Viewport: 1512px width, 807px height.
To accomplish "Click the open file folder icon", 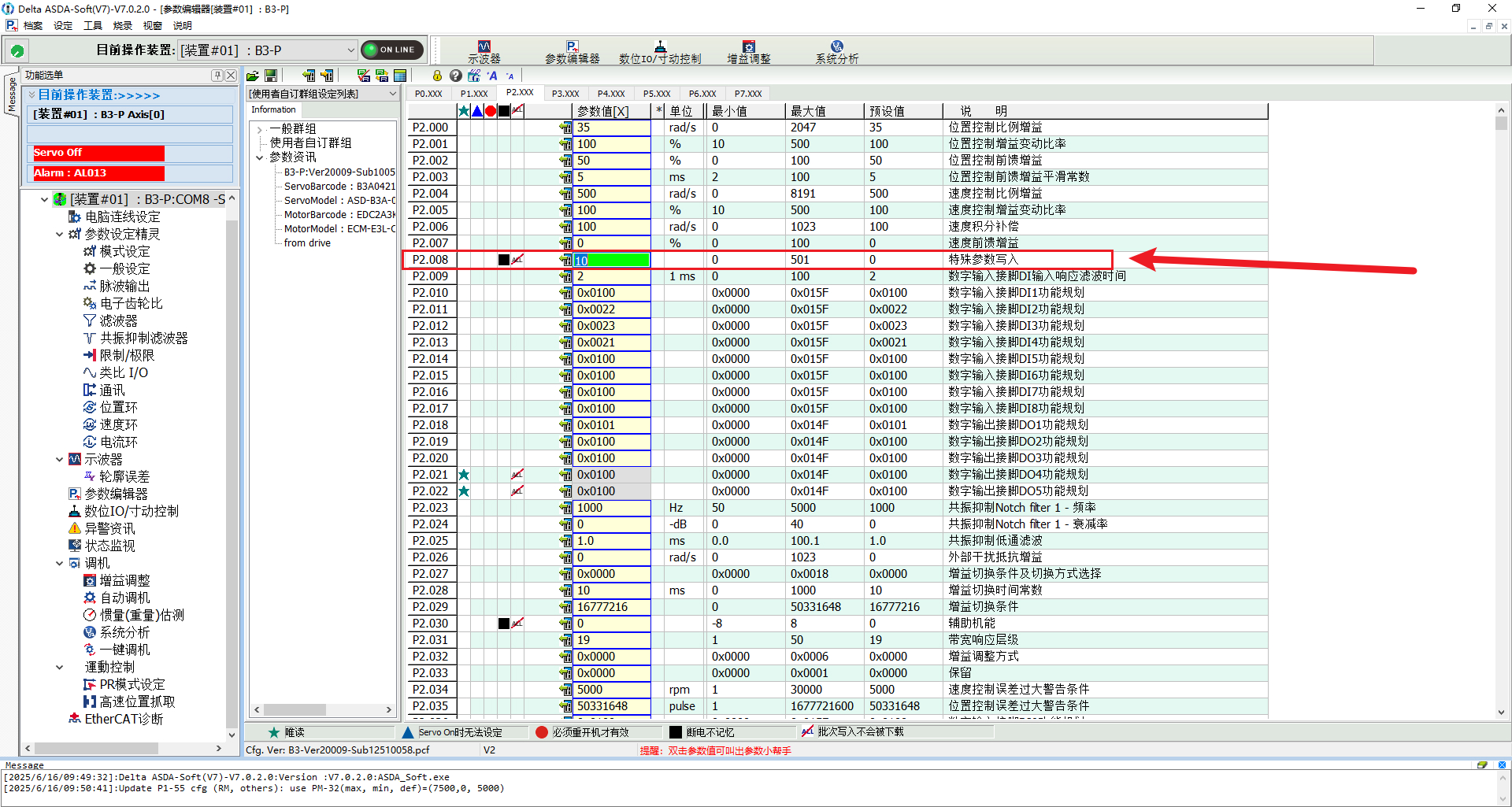I will (253, 76).
